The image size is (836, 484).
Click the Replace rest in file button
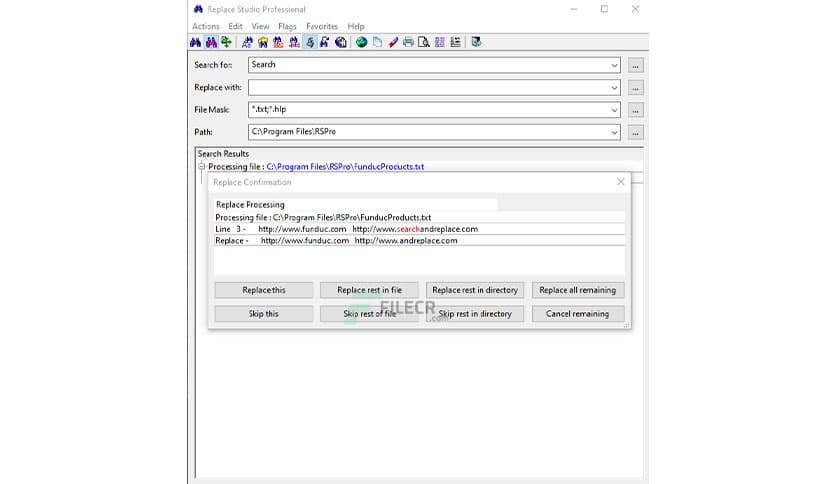(369, 290)
